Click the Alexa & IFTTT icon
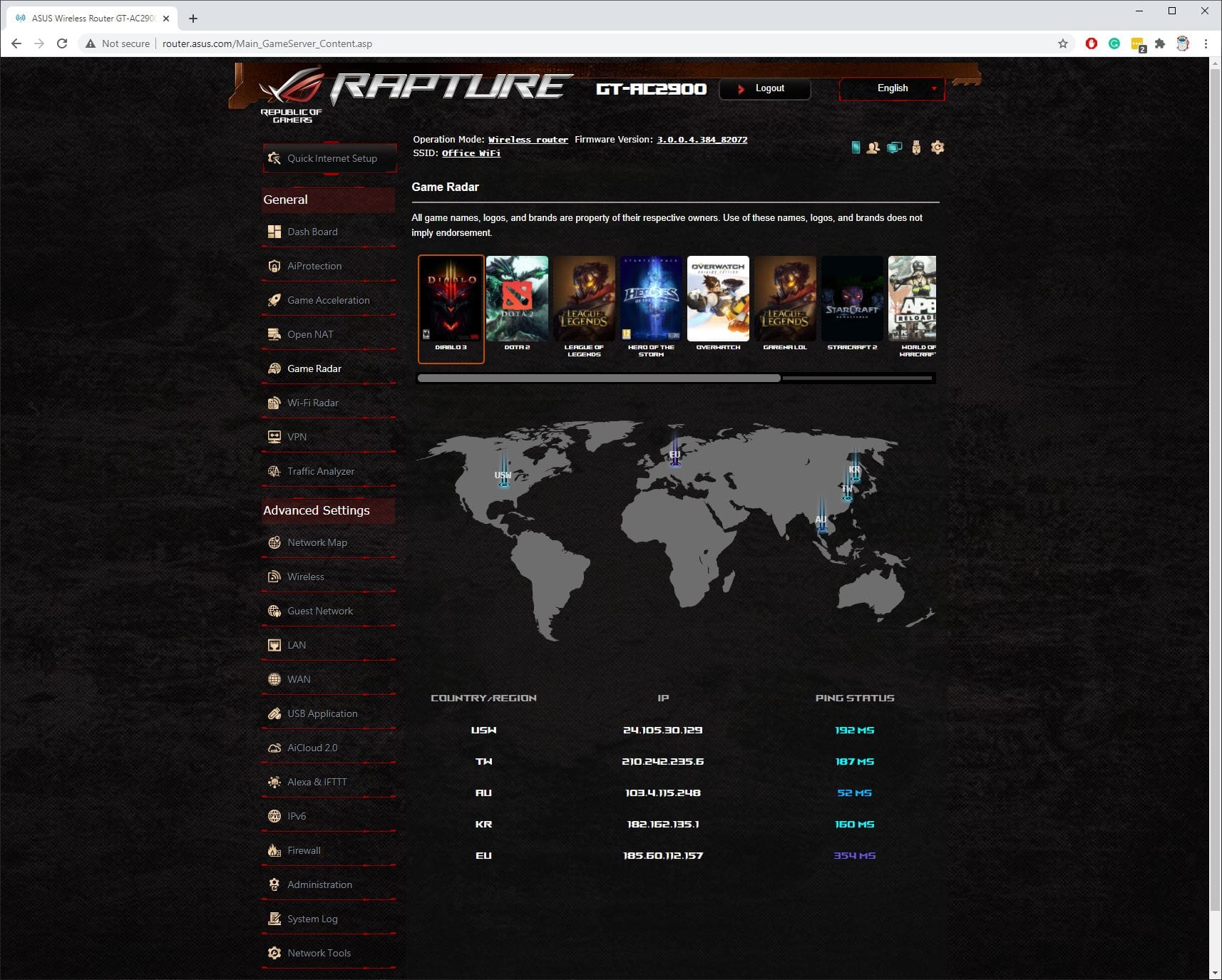 click(x=274, y=782)
